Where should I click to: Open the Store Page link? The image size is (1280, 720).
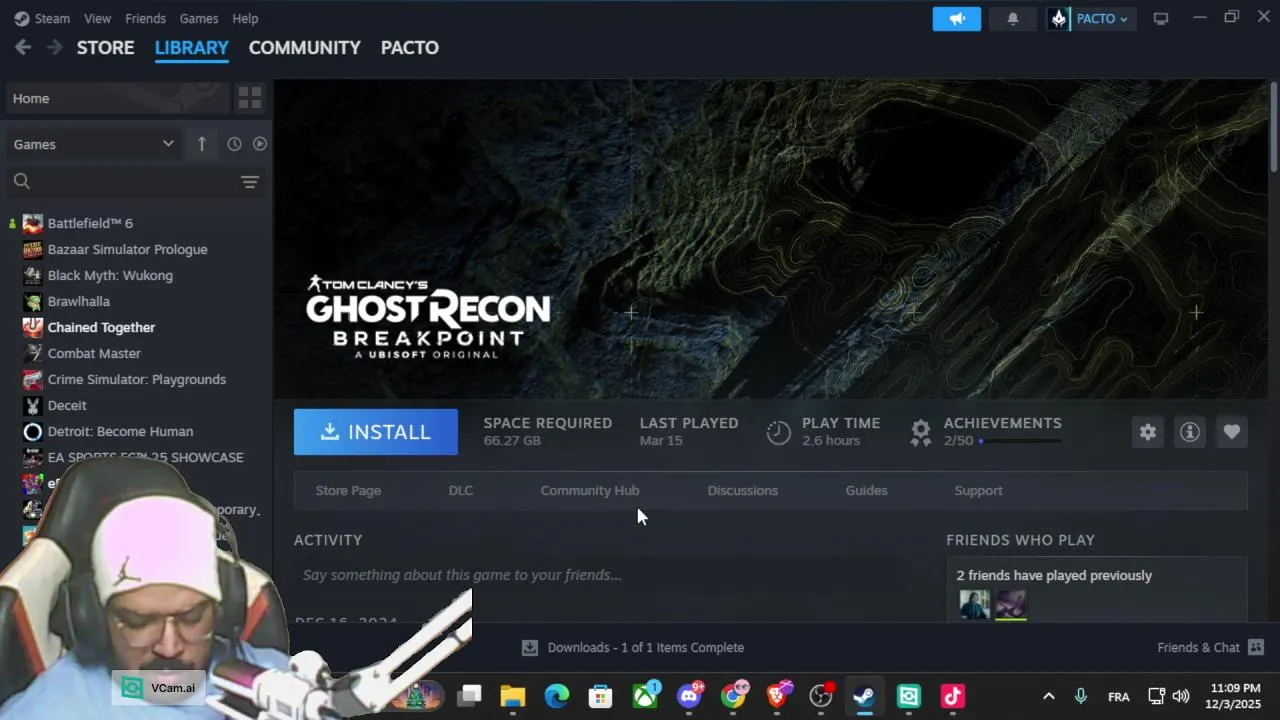tap(348, 491)
